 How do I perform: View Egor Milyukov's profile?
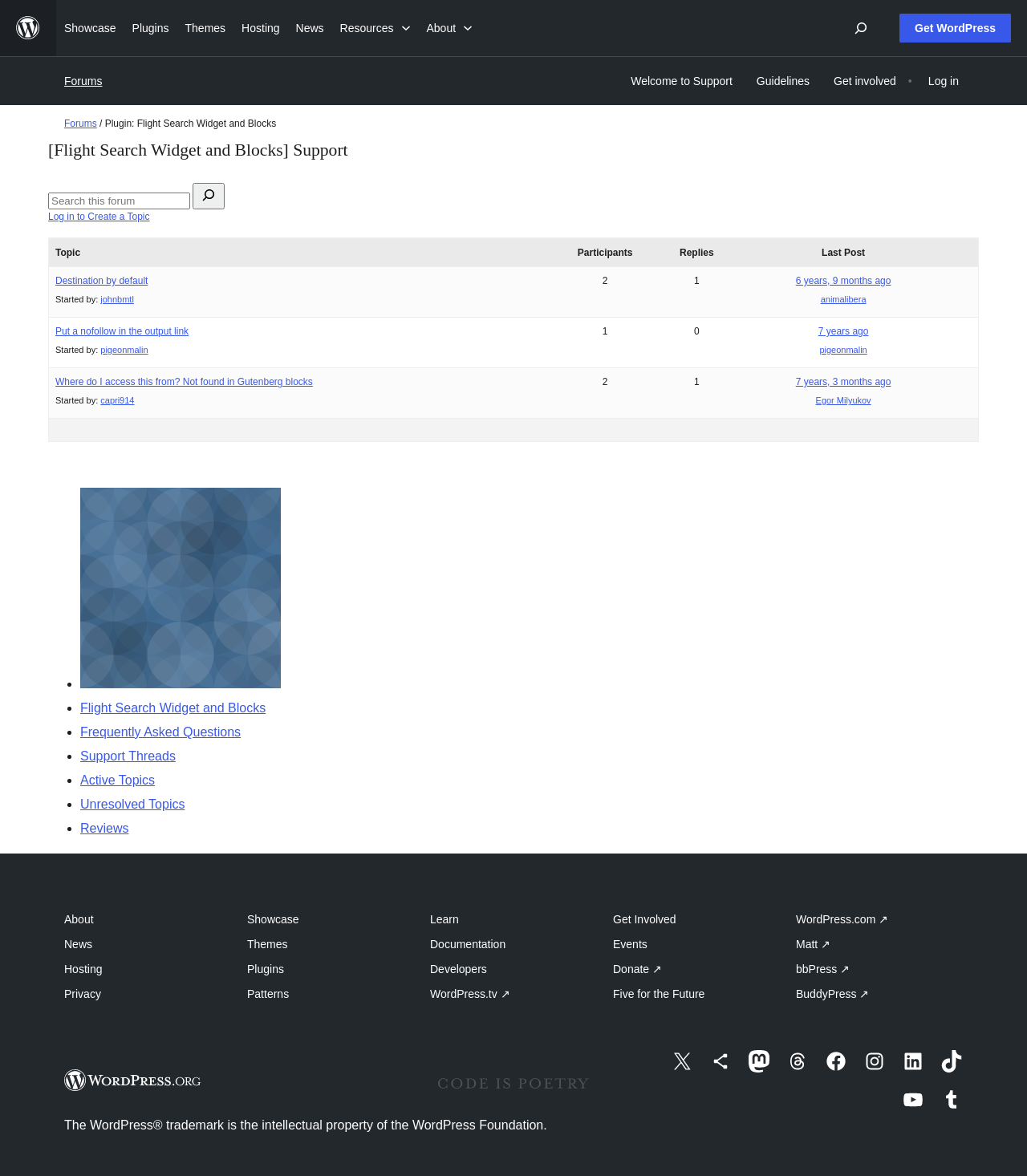(x=843, y=400)
